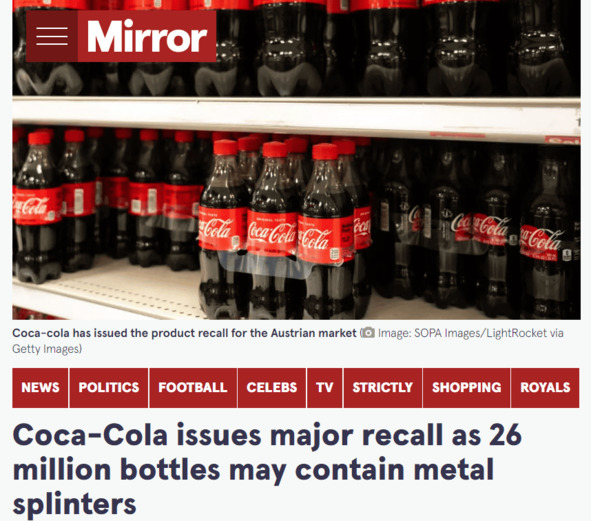Click the word splinters in headline
This screenshot has height=521, width=591.
[x=74, y=504]
